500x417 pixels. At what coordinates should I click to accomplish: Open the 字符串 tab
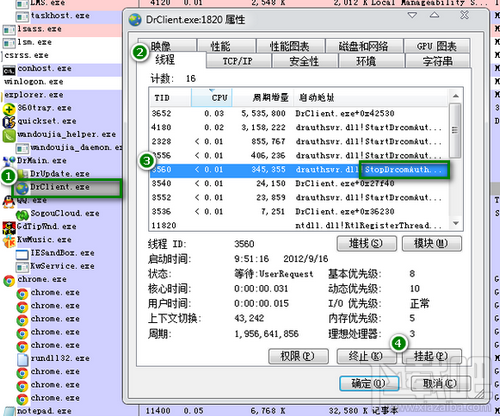click(x=437, y=61)
